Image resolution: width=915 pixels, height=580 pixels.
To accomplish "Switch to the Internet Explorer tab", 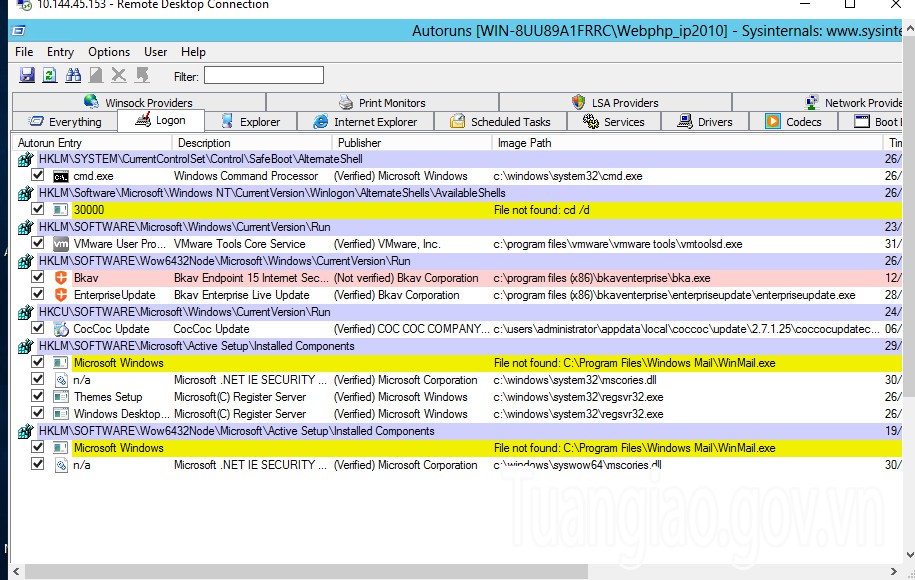I will [x=366, y=122].
